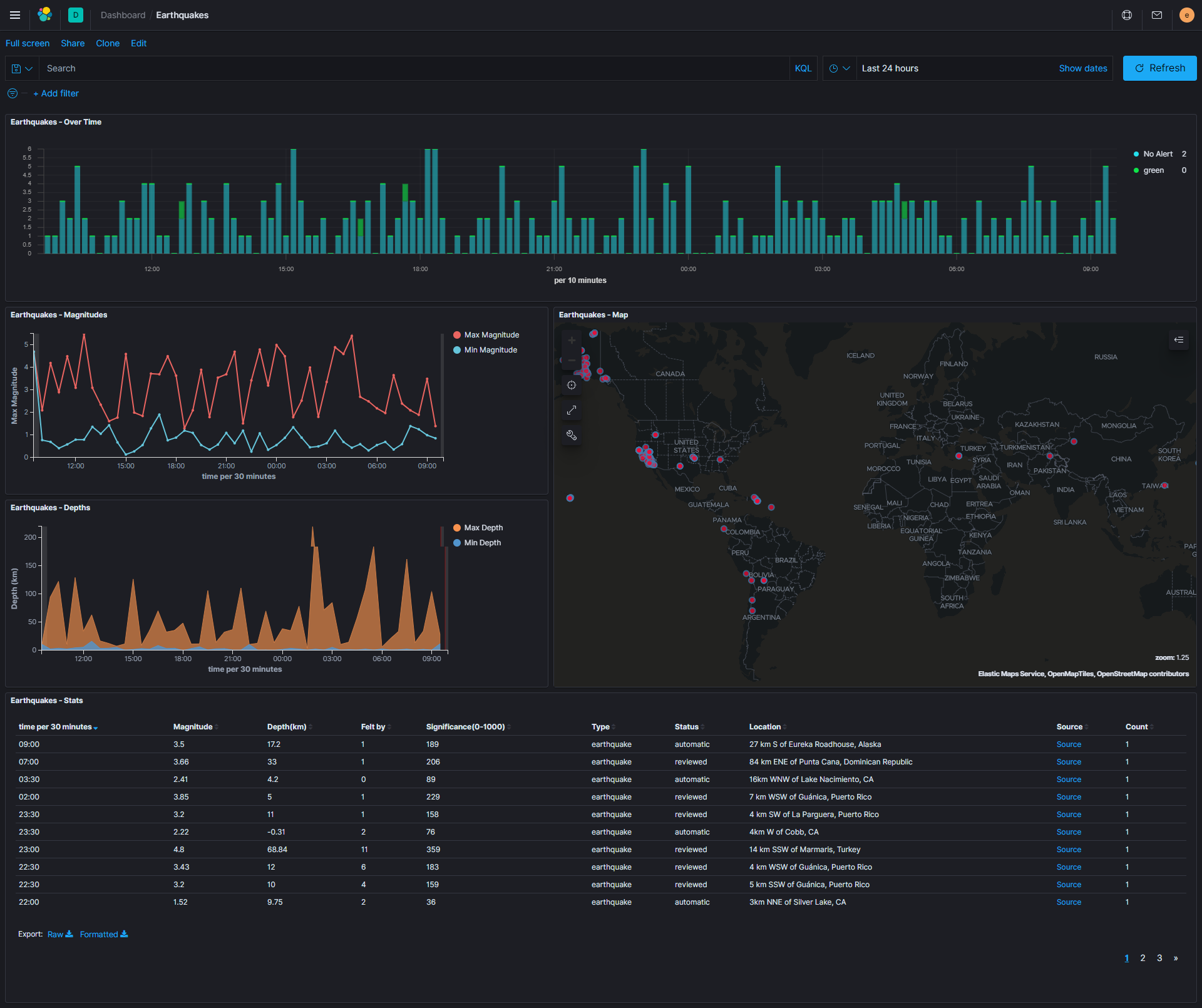Open saved query management with the save icon

(16, 68)
